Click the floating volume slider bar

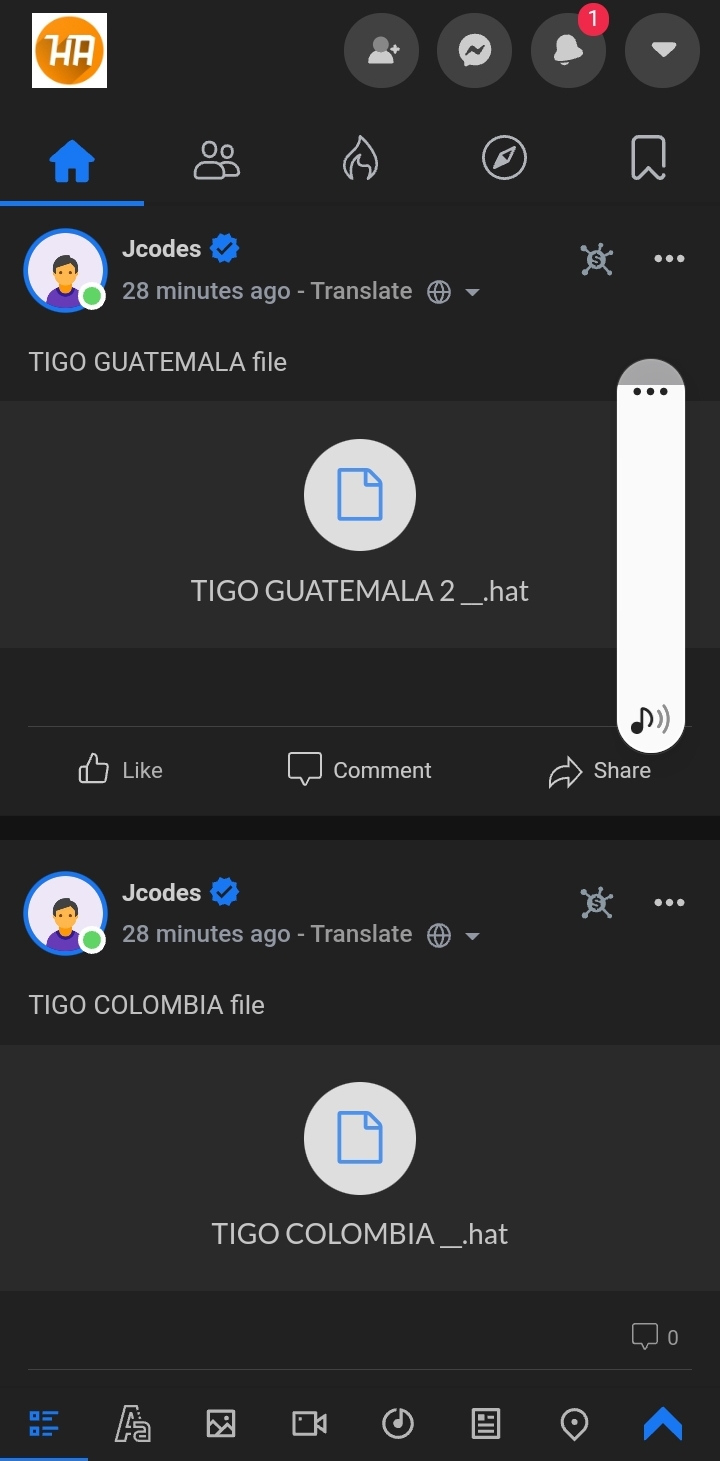[650, 550]
